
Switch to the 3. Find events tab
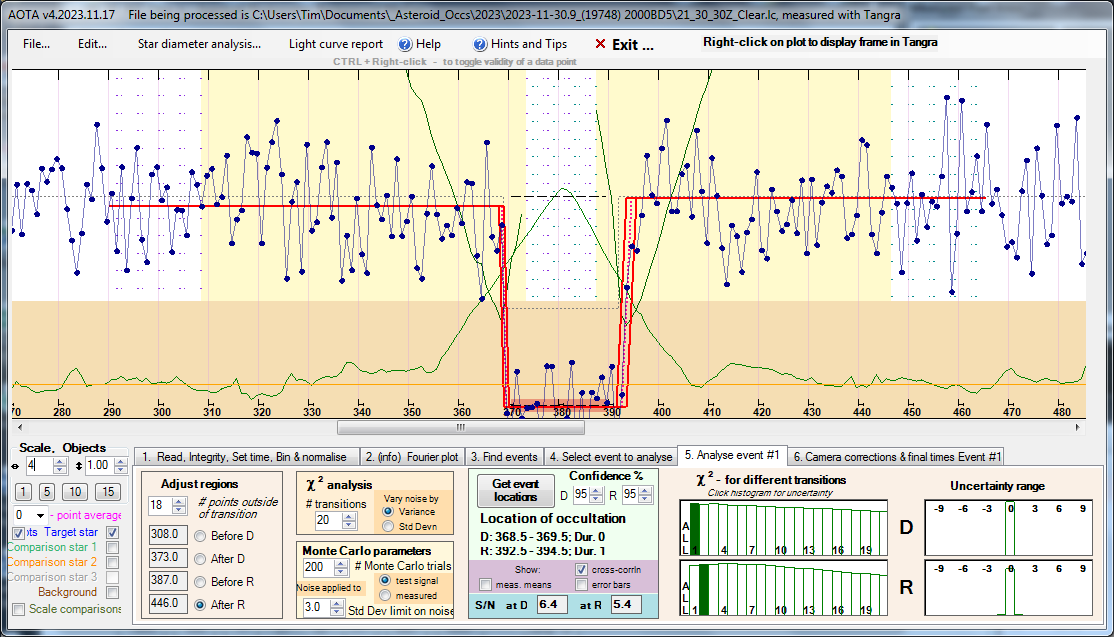[x=504, y=456]
